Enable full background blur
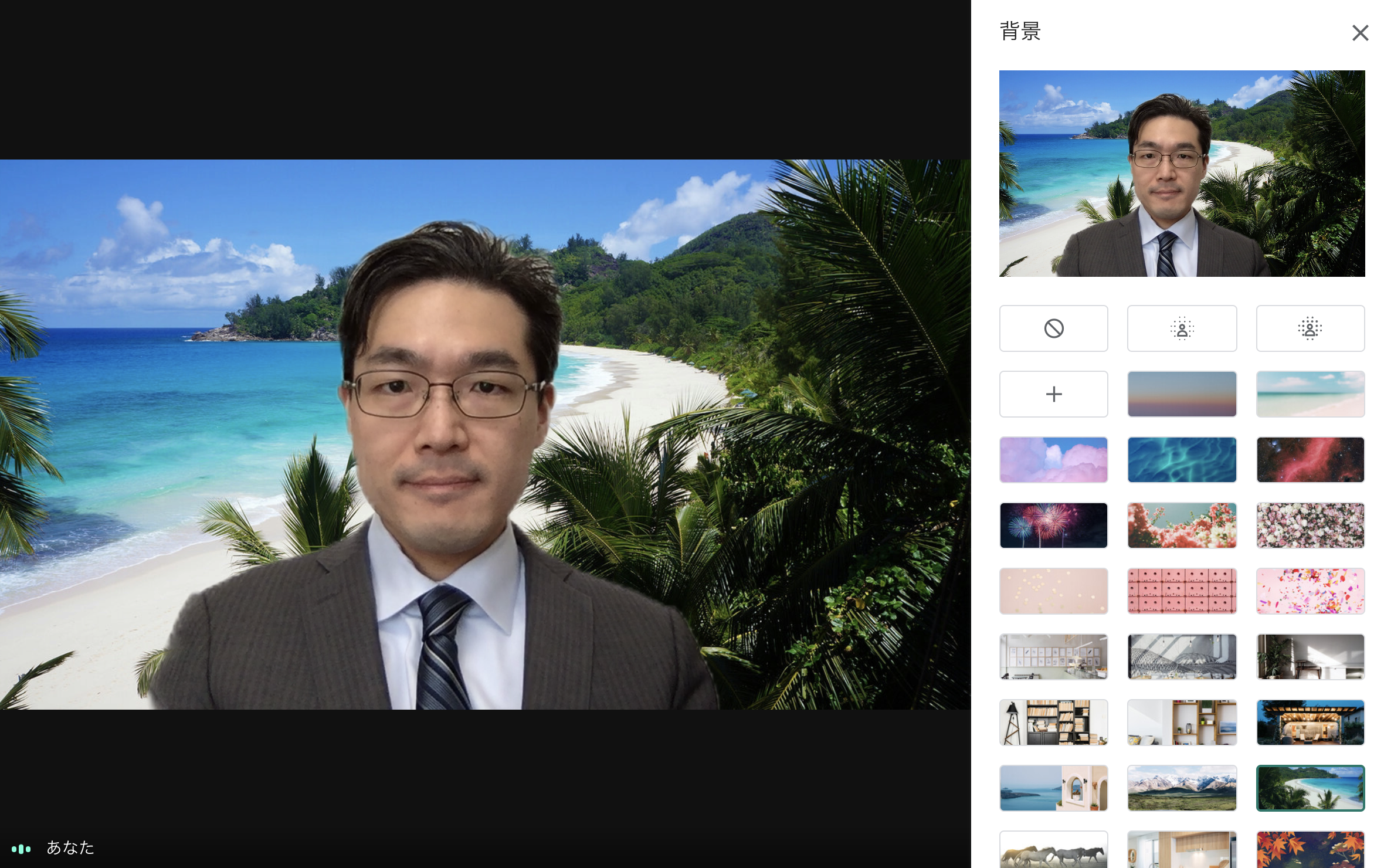The width and height of the screenshot is (1384, 868). click(1311, 328)
